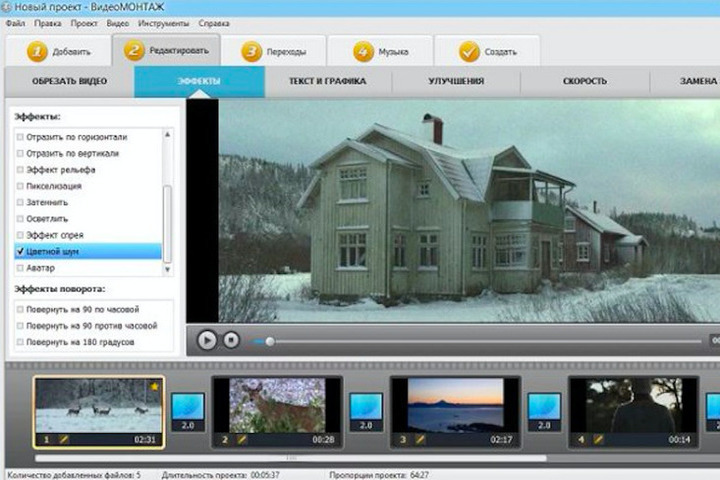Click the Добавить step button
720x480 pixels.
point(60,51)
